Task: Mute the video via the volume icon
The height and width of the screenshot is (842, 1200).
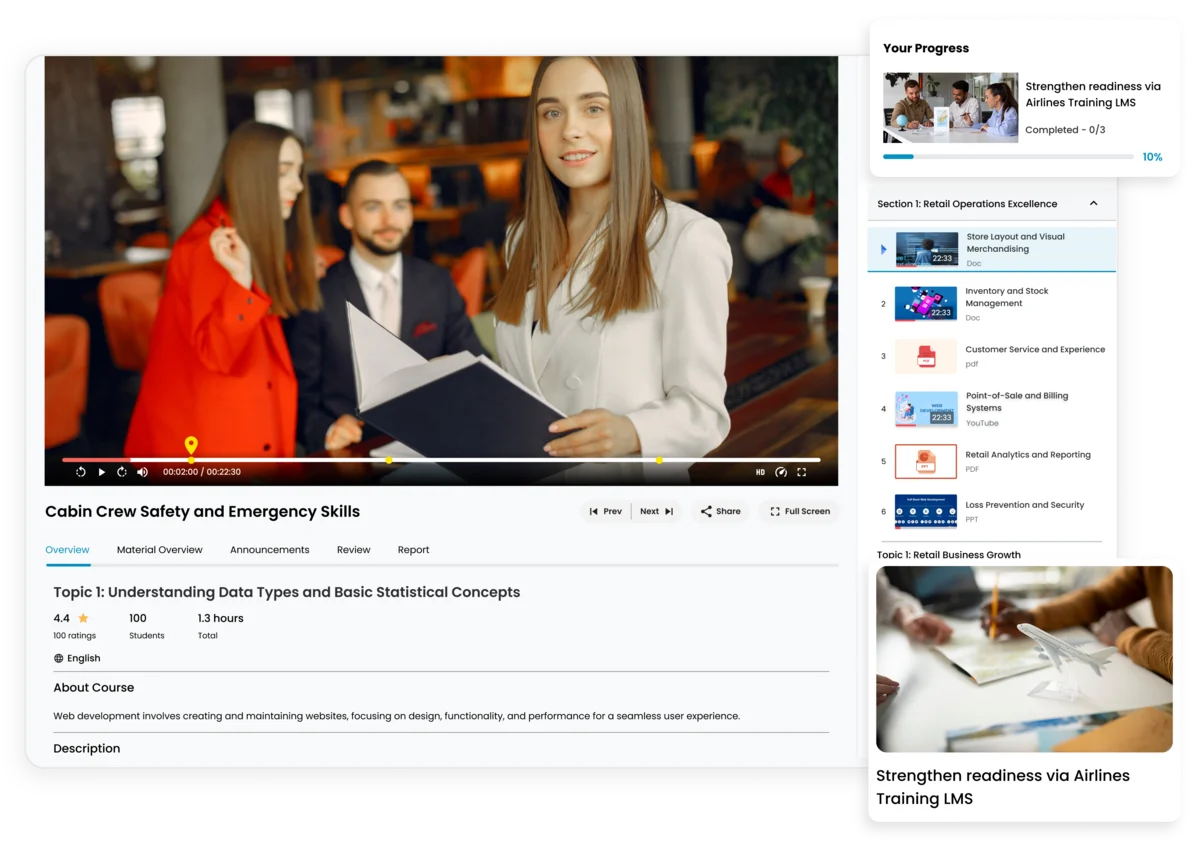Action: 142,471
